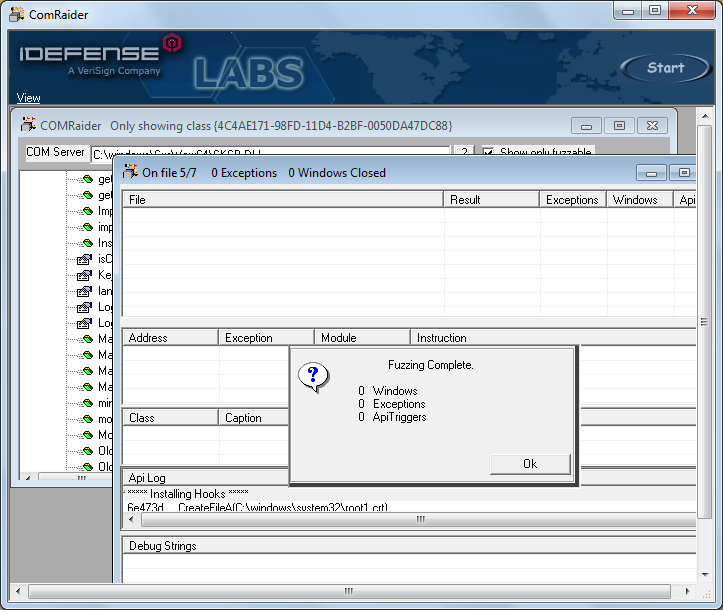This screenshot has width=723, height=610.
Task: Click the Address column header
Action: click(x=170, y=338)
